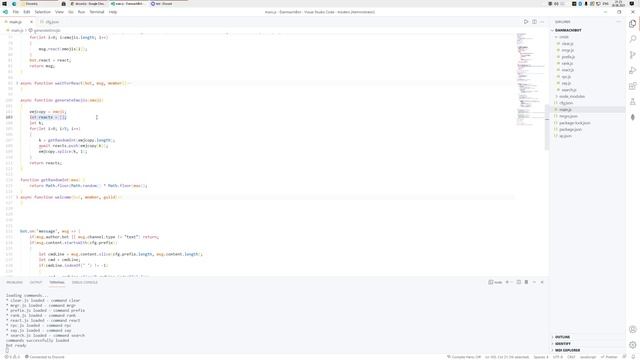Split the terminal panel
This screenshot has height=360, width=640.
click(x=519, y=282)
